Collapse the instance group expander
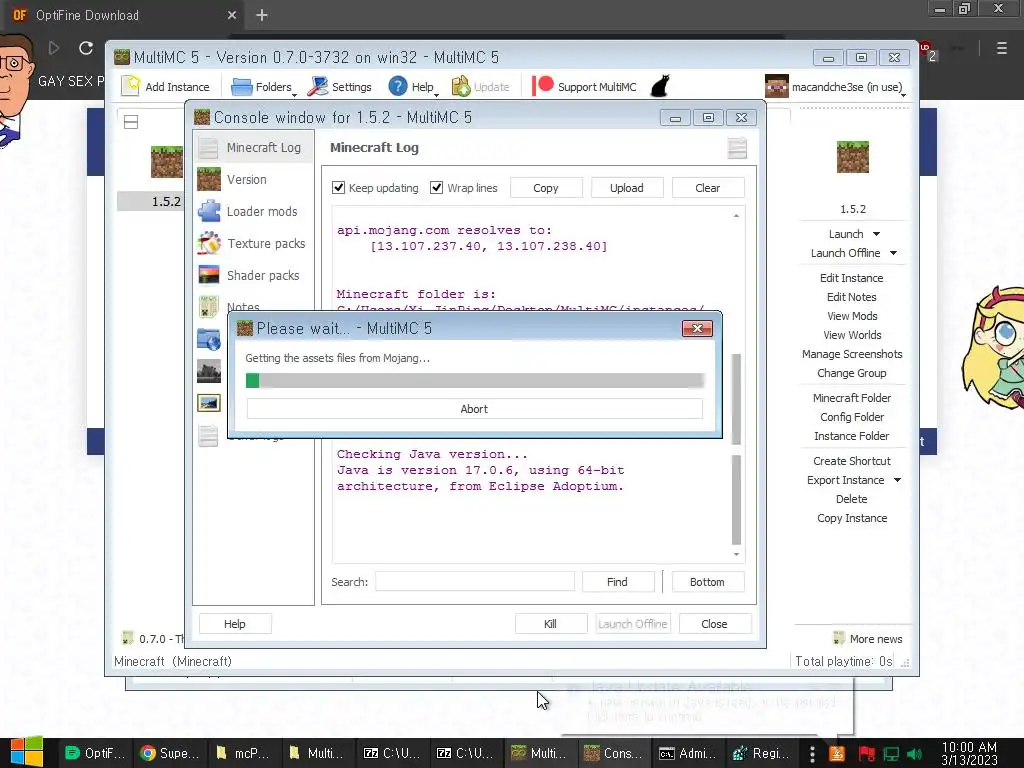Screen dimensions: 1024x768 pyautogui.click(x=131, y=121)
